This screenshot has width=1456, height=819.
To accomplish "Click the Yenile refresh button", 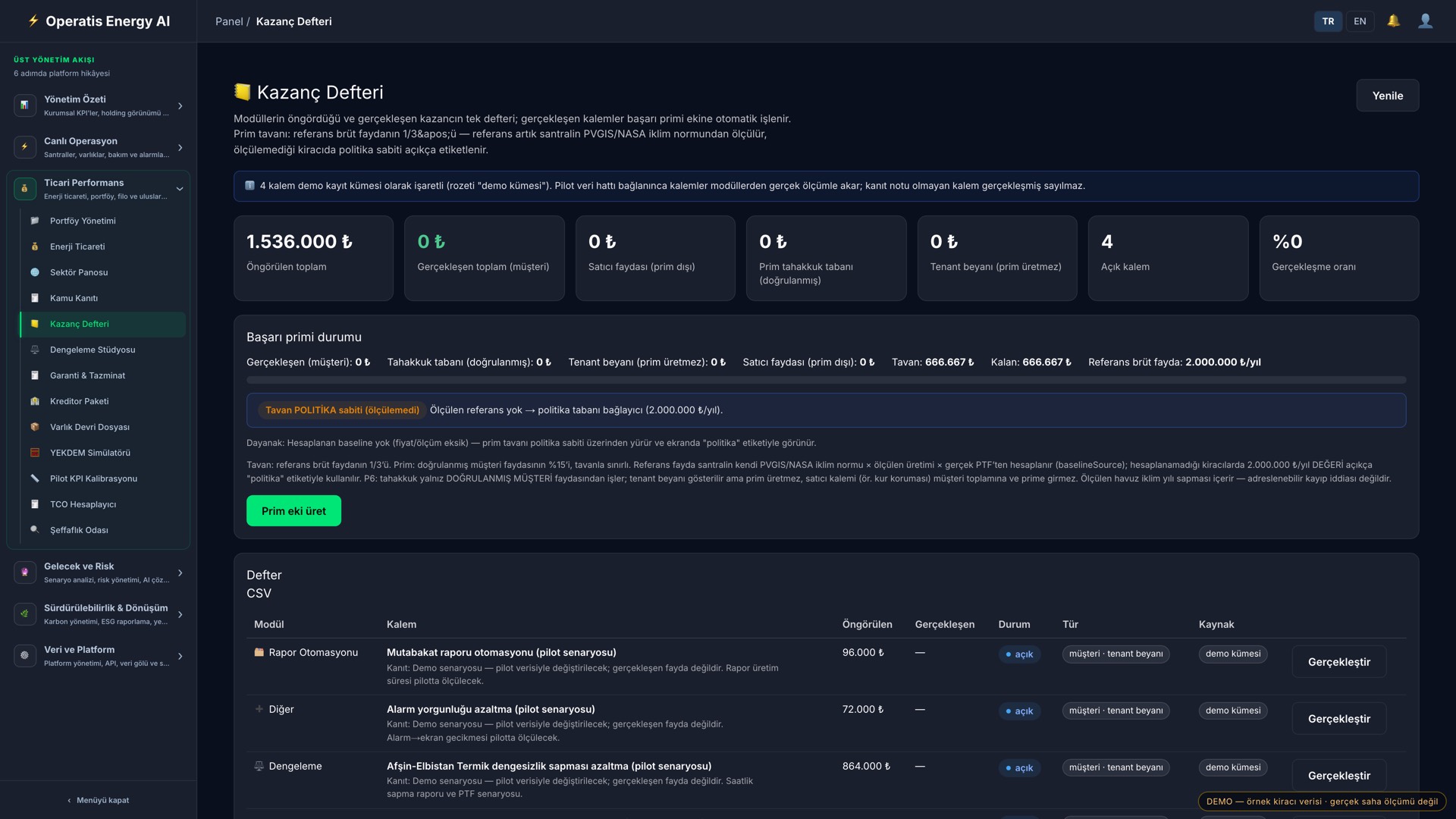I will (1387, 96).
